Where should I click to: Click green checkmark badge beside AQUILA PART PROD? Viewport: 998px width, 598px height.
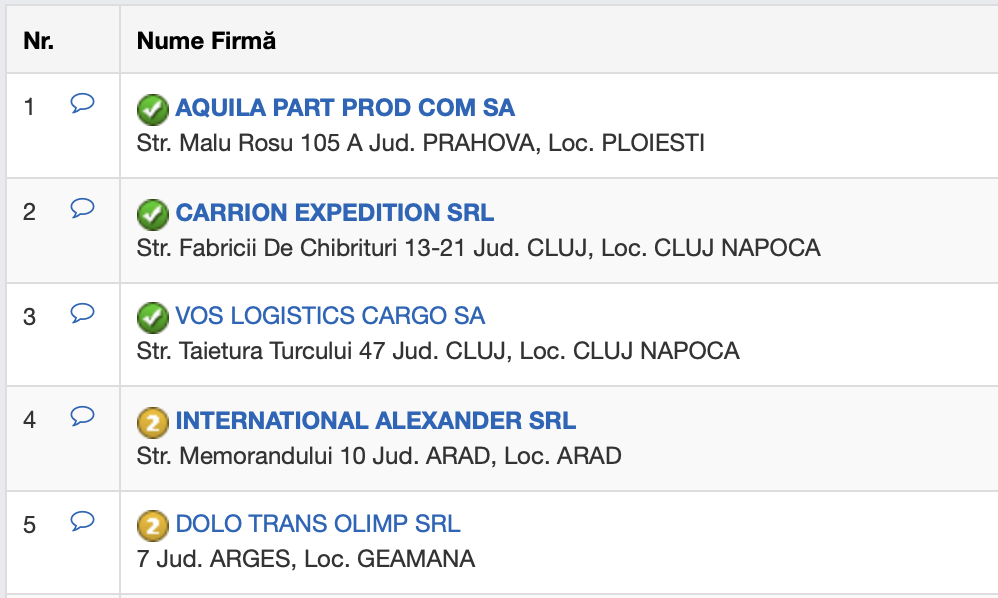click(152, 108)
